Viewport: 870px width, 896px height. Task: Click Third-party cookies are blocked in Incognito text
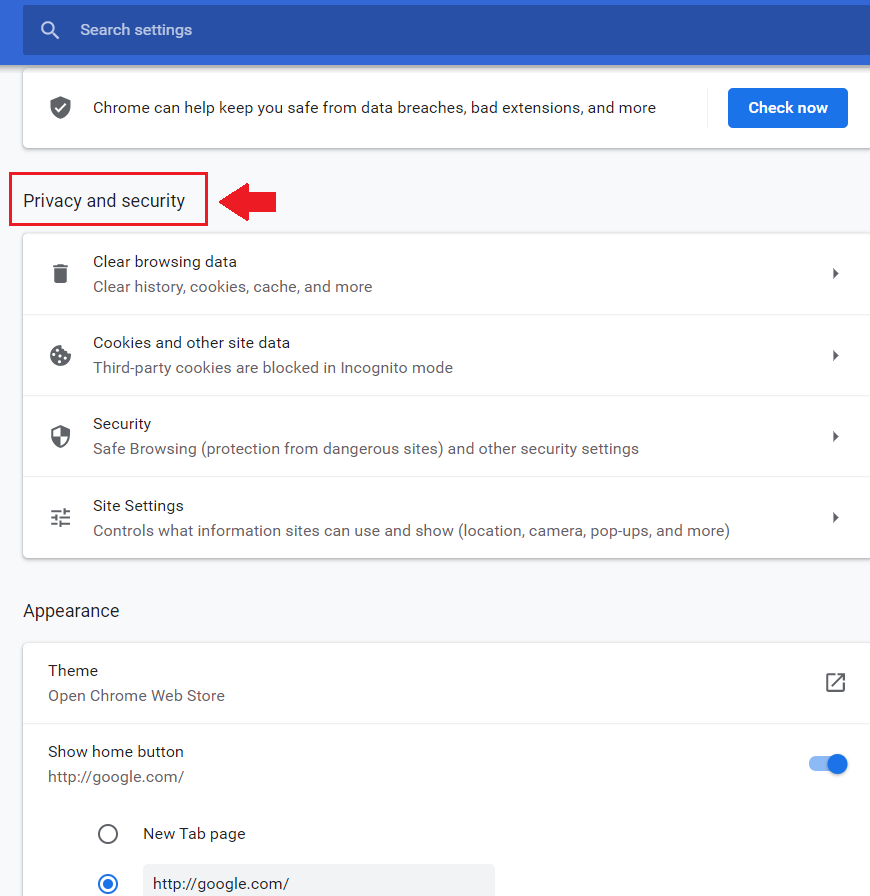coord(273,368)
